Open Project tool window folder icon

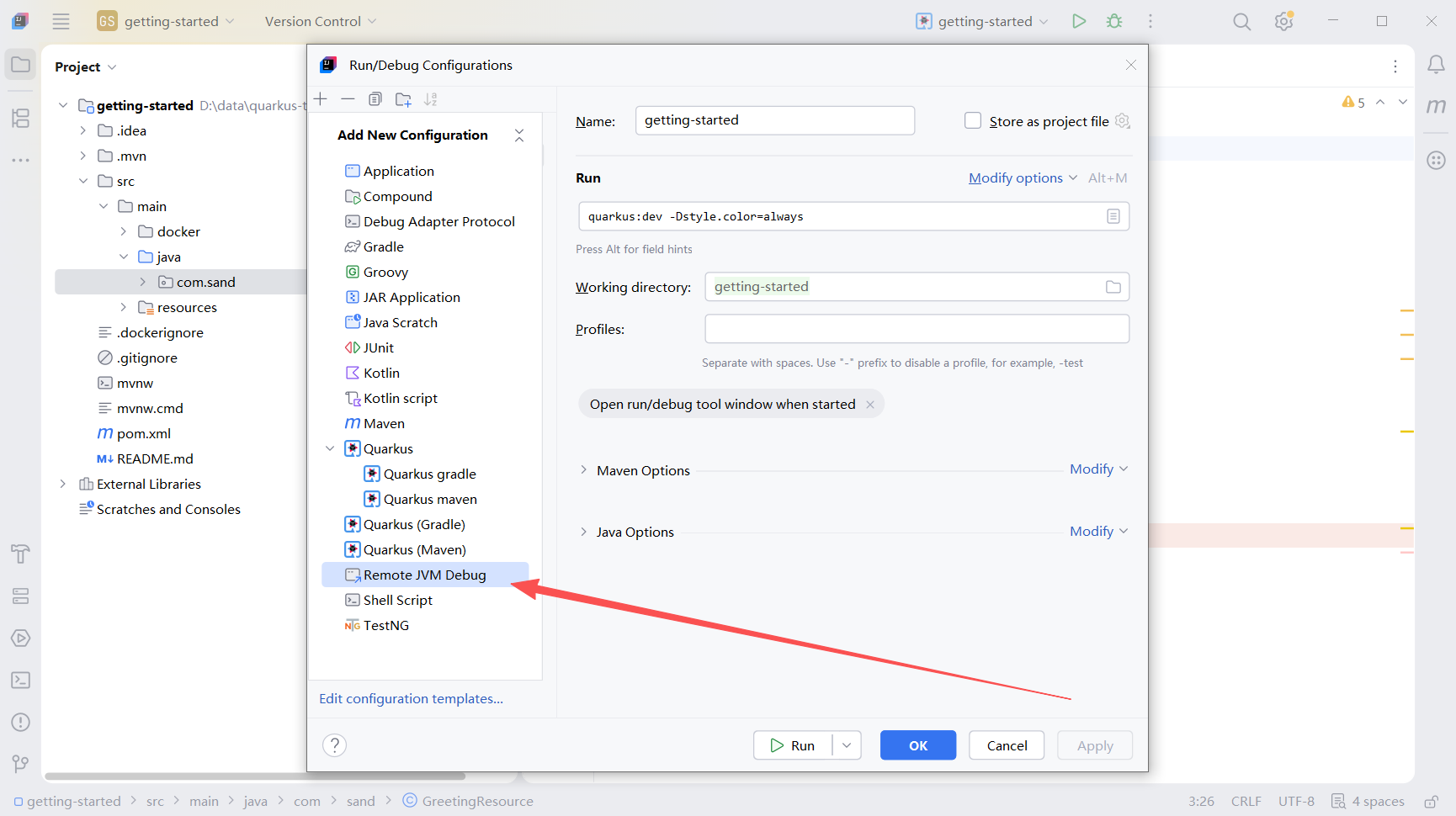pos(21,65)
